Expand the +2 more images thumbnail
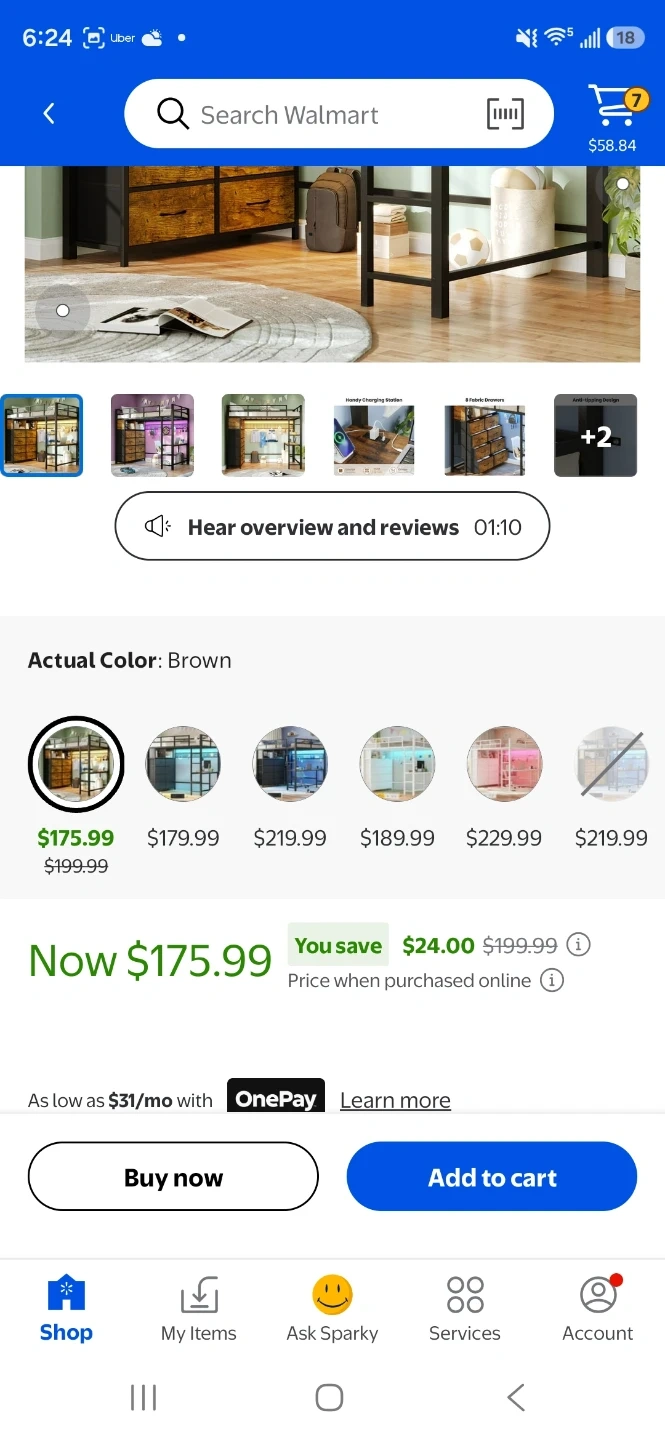The width and height of the screenshot is (665, 1440). (x=595, y=436)
